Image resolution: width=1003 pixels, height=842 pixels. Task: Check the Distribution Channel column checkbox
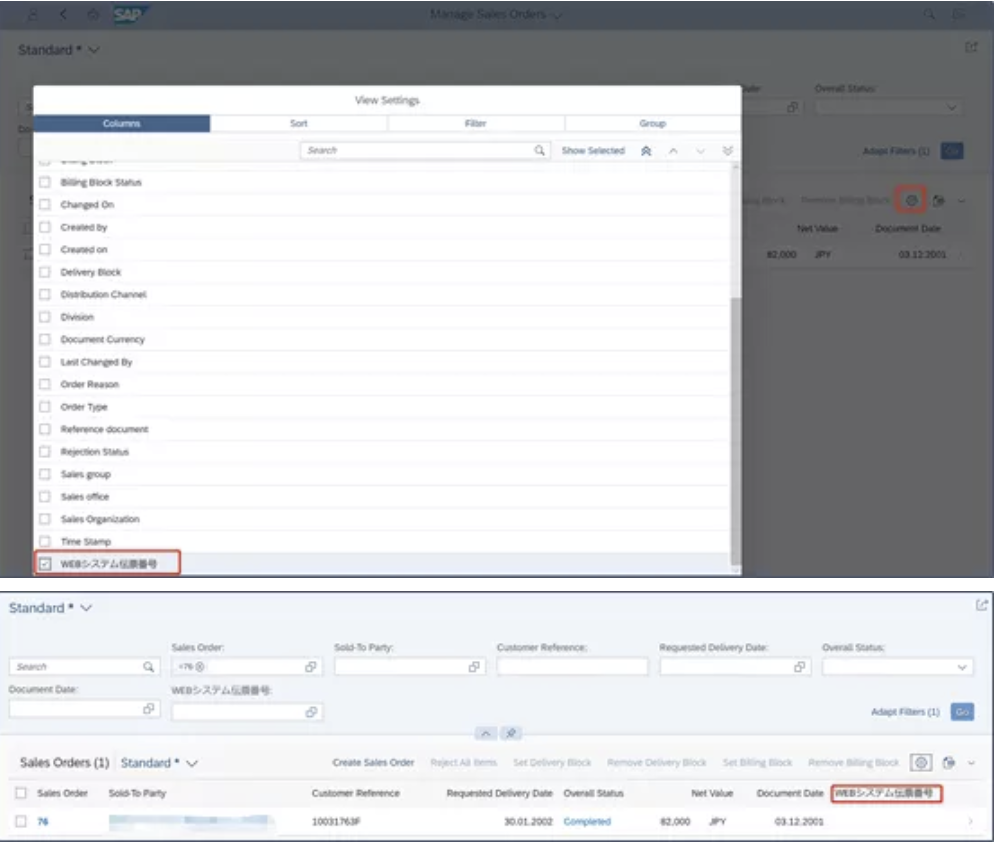tap(45, 294)
